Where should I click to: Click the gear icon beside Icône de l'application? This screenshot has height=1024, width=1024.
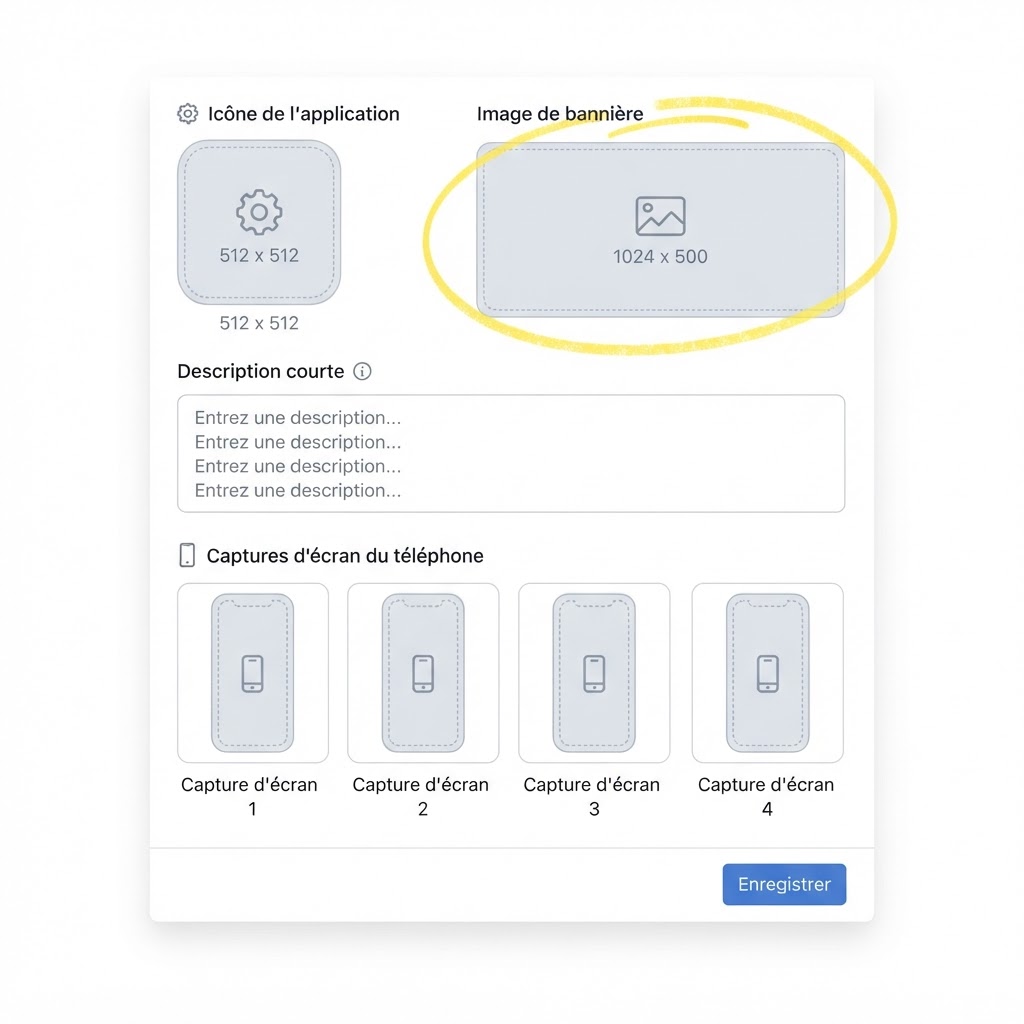[187, 114]
